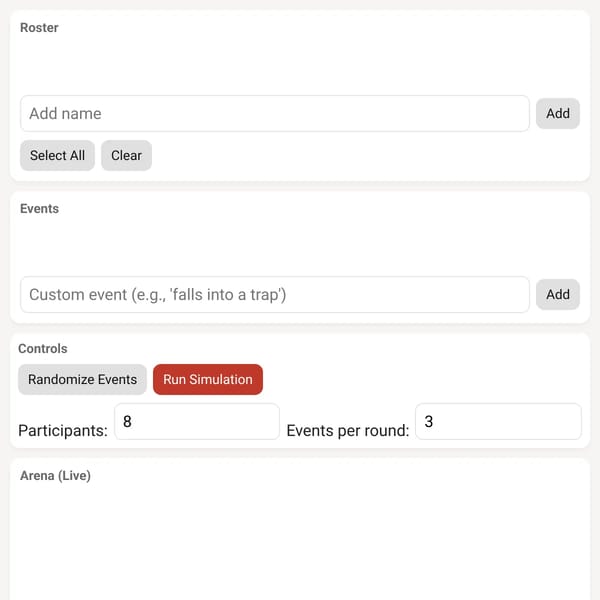
Task: Clear the roster with Clear button
Action: point(126,155)
